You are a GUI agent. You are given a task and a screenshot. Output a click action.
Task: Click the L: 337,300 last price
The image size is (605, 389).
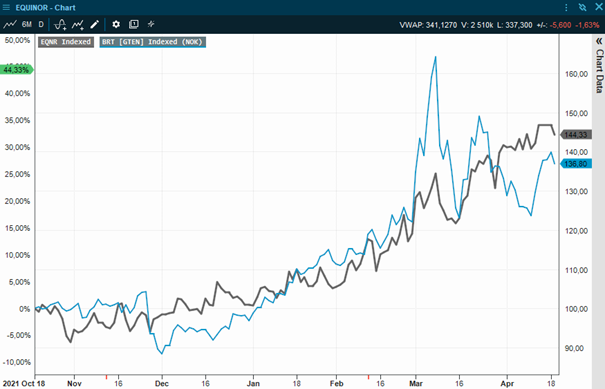pos(514,25)
